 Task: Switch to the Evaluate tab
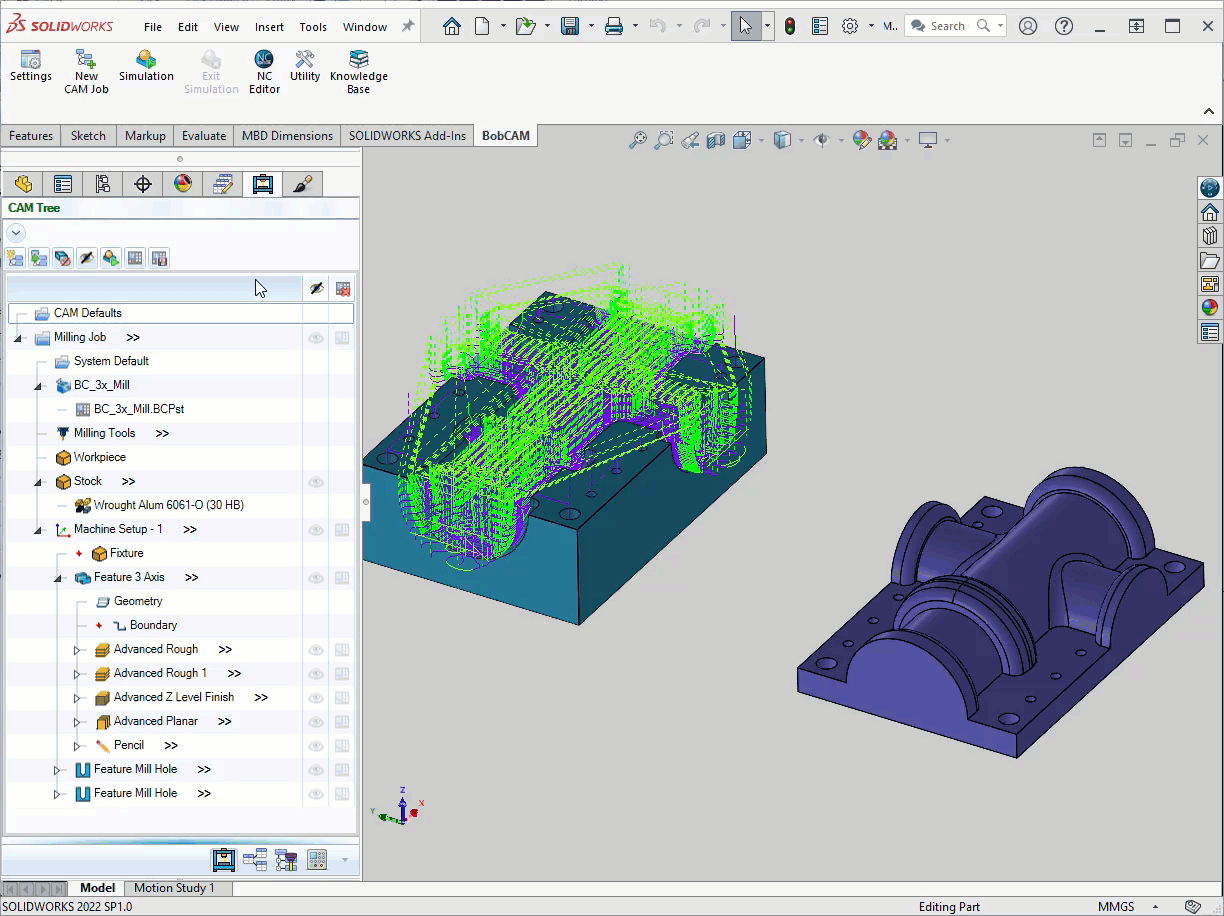click(204, 136)
